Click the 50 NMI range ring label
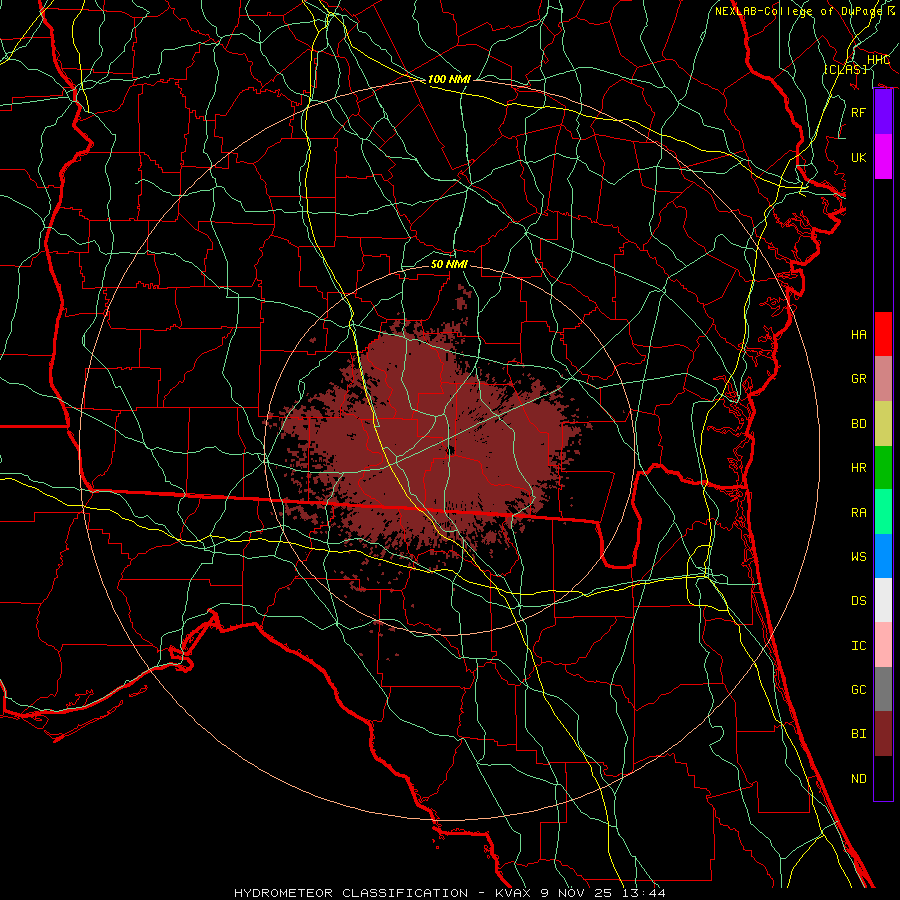 pos(449,264)
